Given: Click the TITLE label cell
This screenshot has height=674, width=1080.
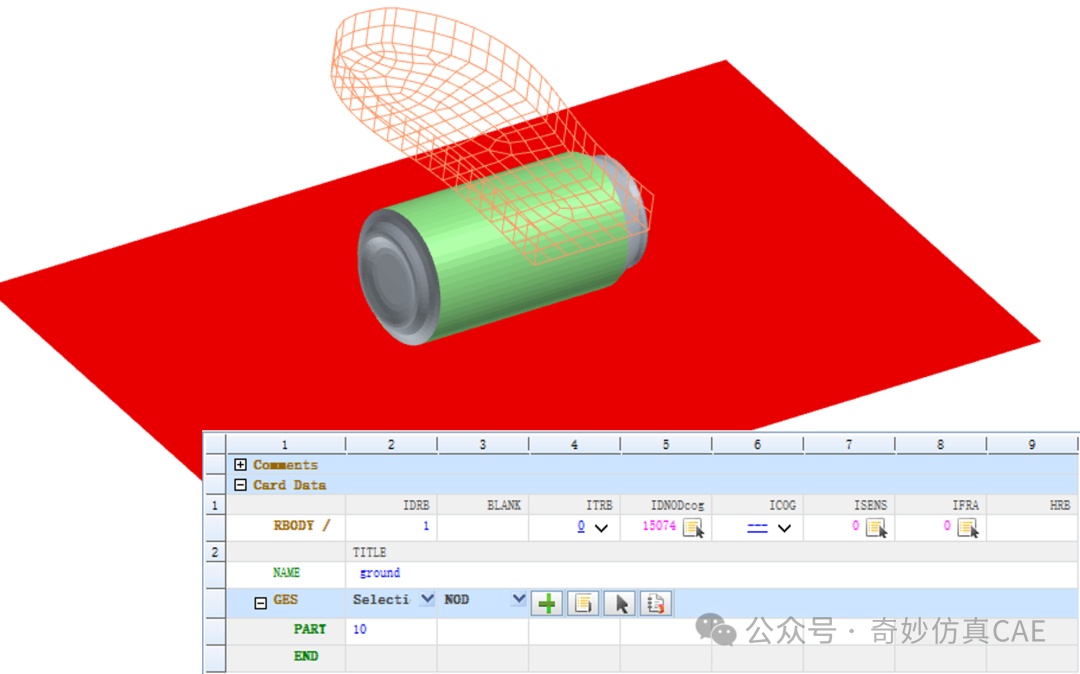Looking at the screenshot, I should click(369, 552).
